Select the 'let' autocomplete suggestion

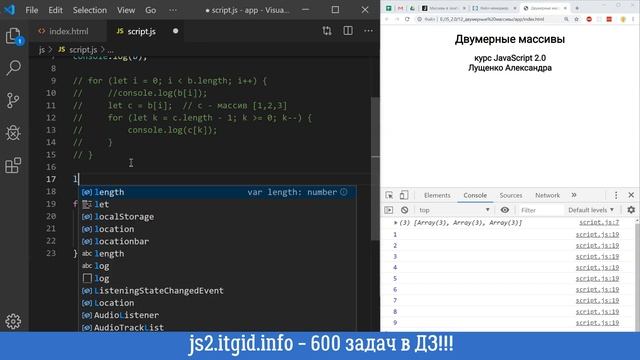(217, 204)
